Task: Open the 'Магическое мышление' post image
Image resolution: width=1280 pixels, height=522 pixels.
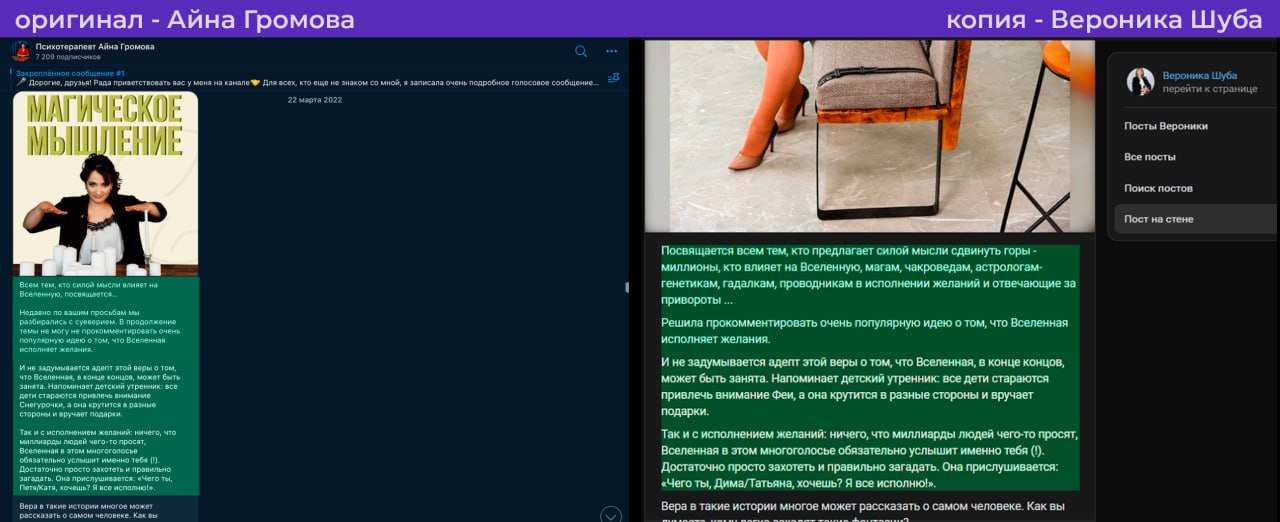Action: pyautogui.click(x=105, y=183)
